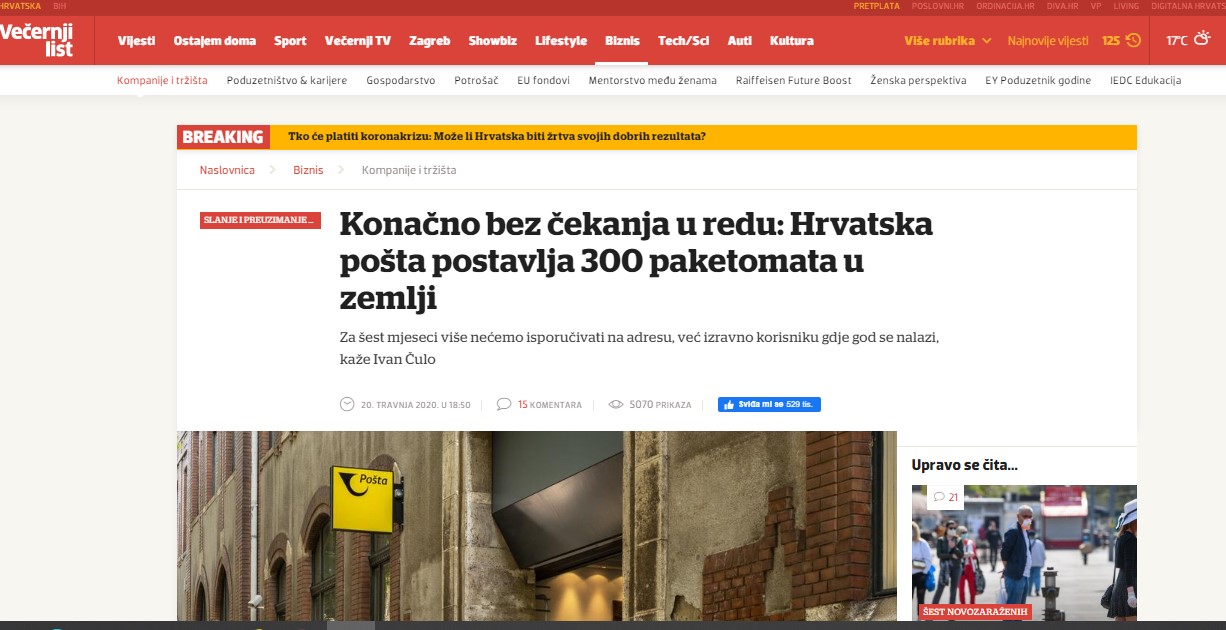
Task: Click the comments speech bubble icon
Action: [504, 405]
